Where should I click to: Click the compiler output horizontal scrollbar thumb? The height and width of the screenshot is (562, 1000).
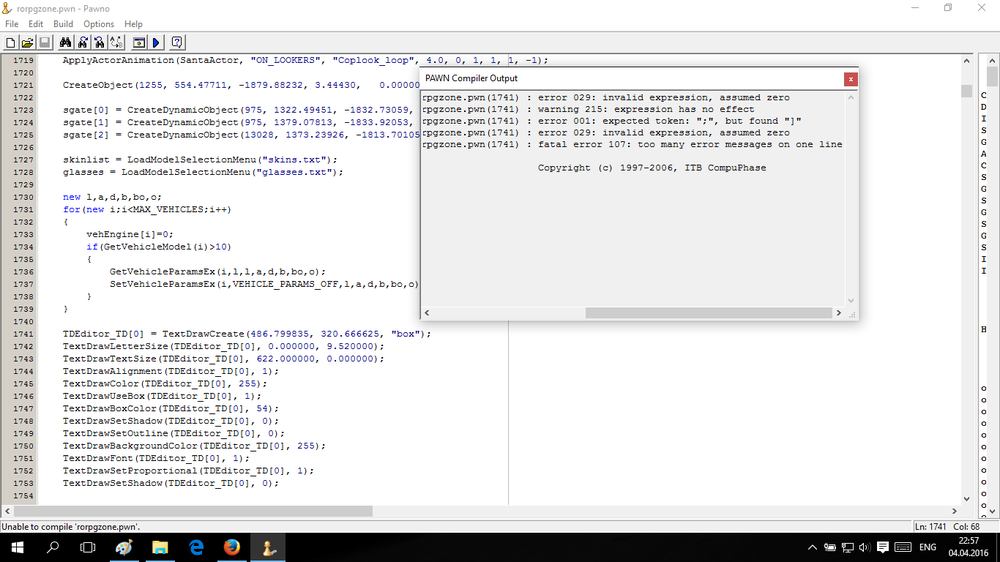click(709, 313)
